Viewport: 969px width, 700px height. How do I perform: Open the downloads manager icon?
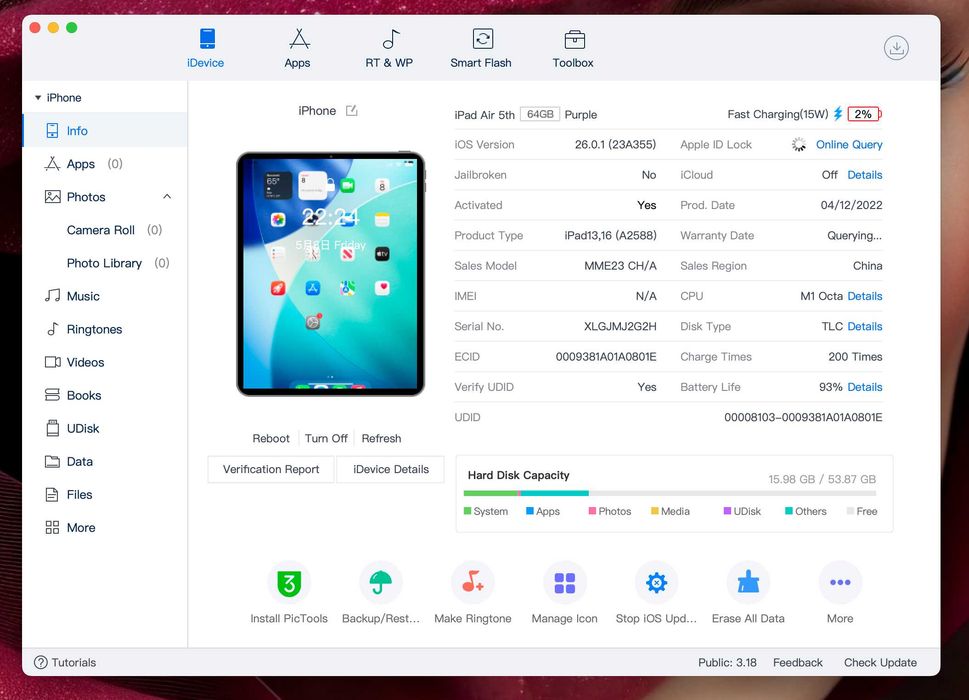pos(896,48)
